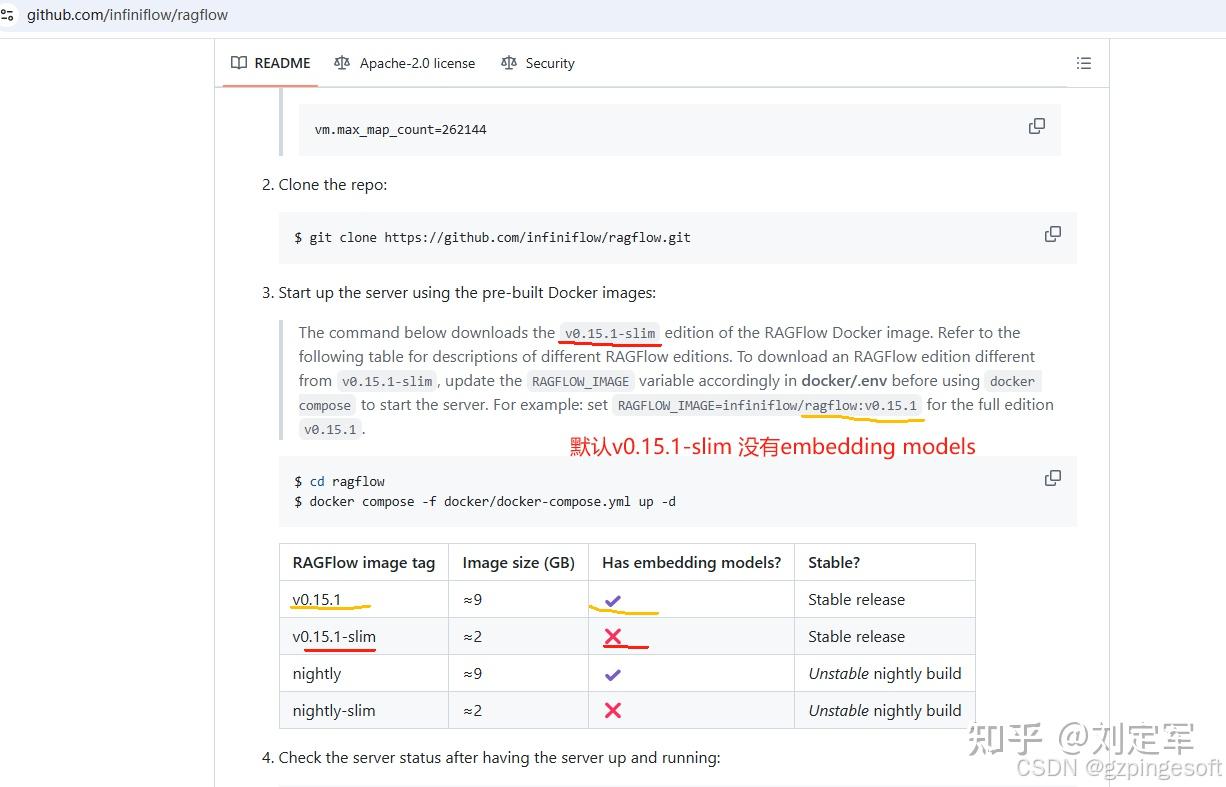Click the git clone ragflow.git command text

pyautogui.click(x=492, y=238)
